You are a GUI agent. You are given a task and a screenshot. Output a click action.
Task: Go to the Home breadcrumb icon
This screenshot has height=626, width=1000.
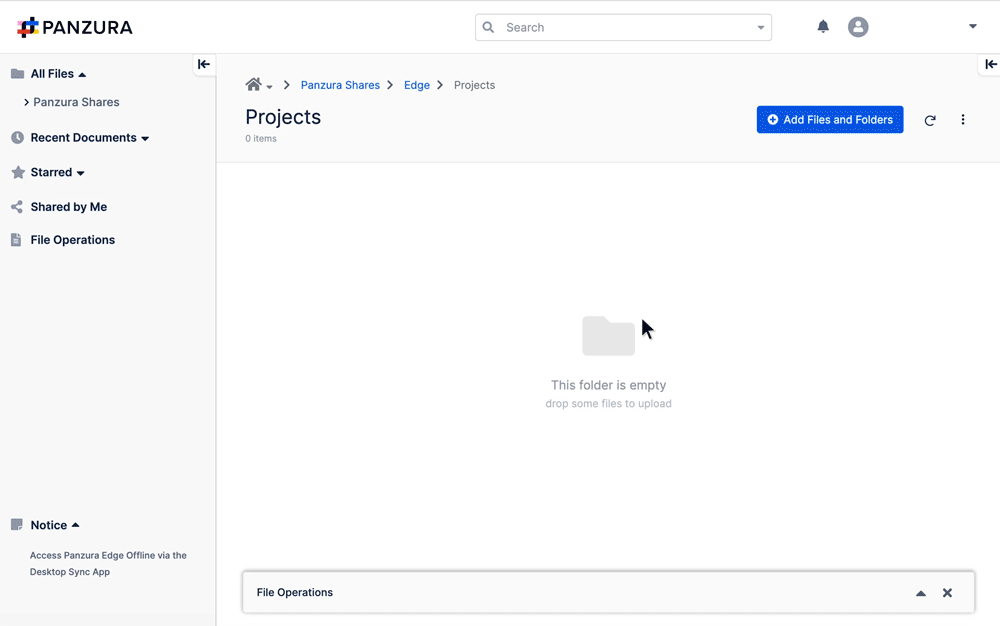253,84
